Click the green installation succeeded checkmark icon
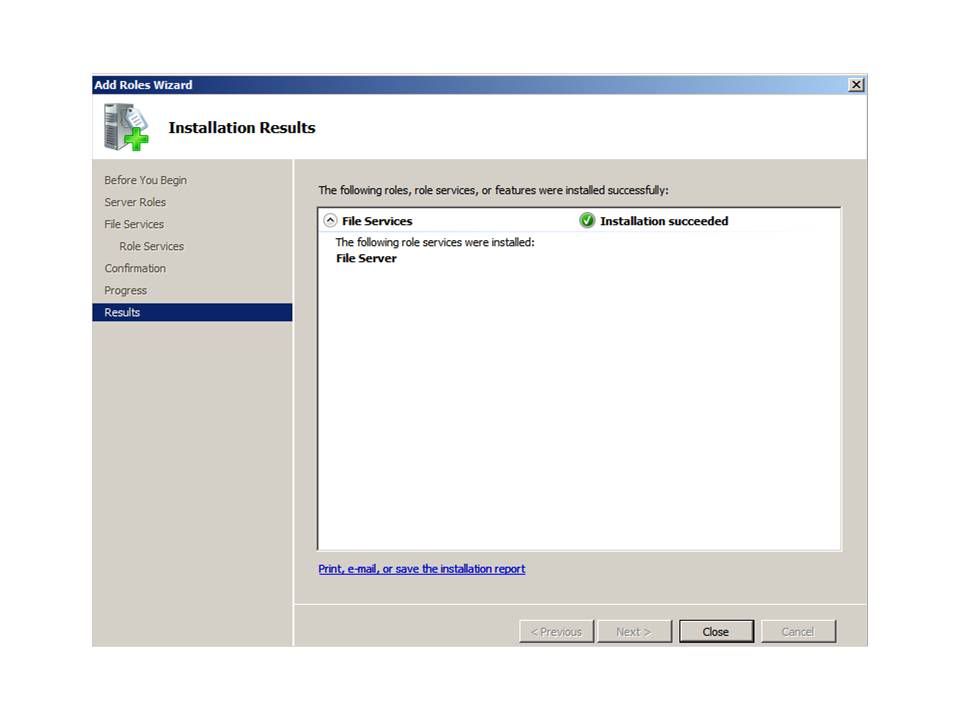 tap(587, 221)
